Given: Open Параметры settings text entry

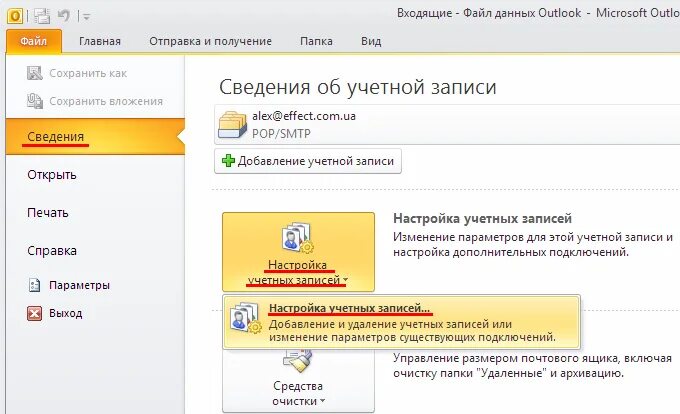Looking at the screenshot, I should [79, 285].
